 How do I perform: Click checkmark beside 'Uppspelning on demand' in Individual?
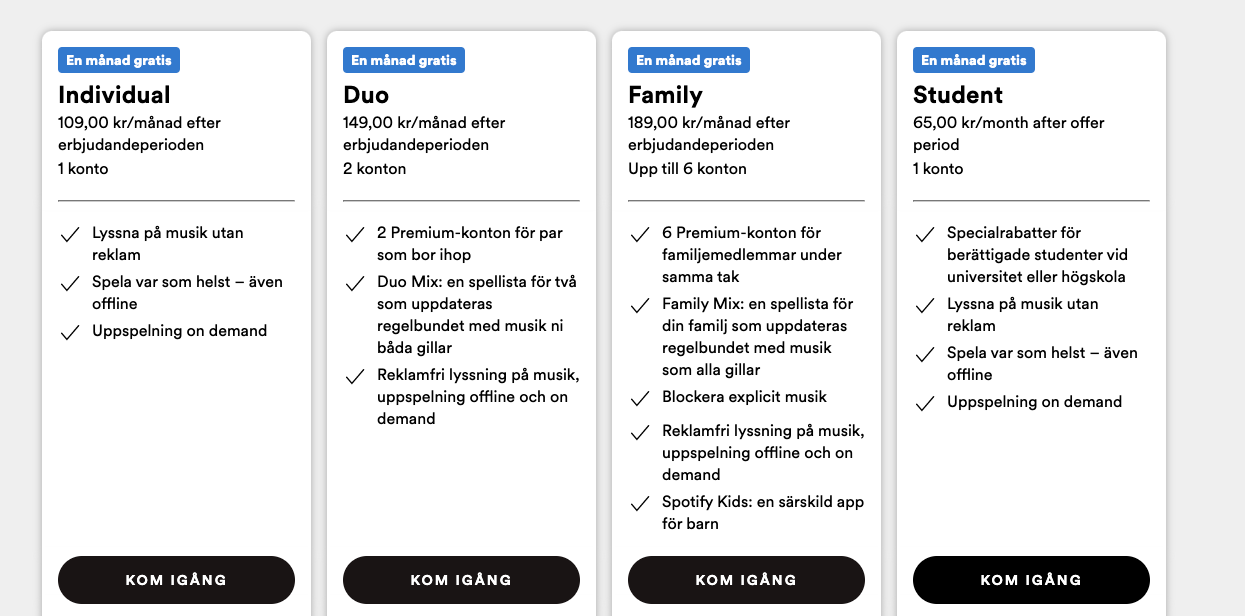[70, 332]
